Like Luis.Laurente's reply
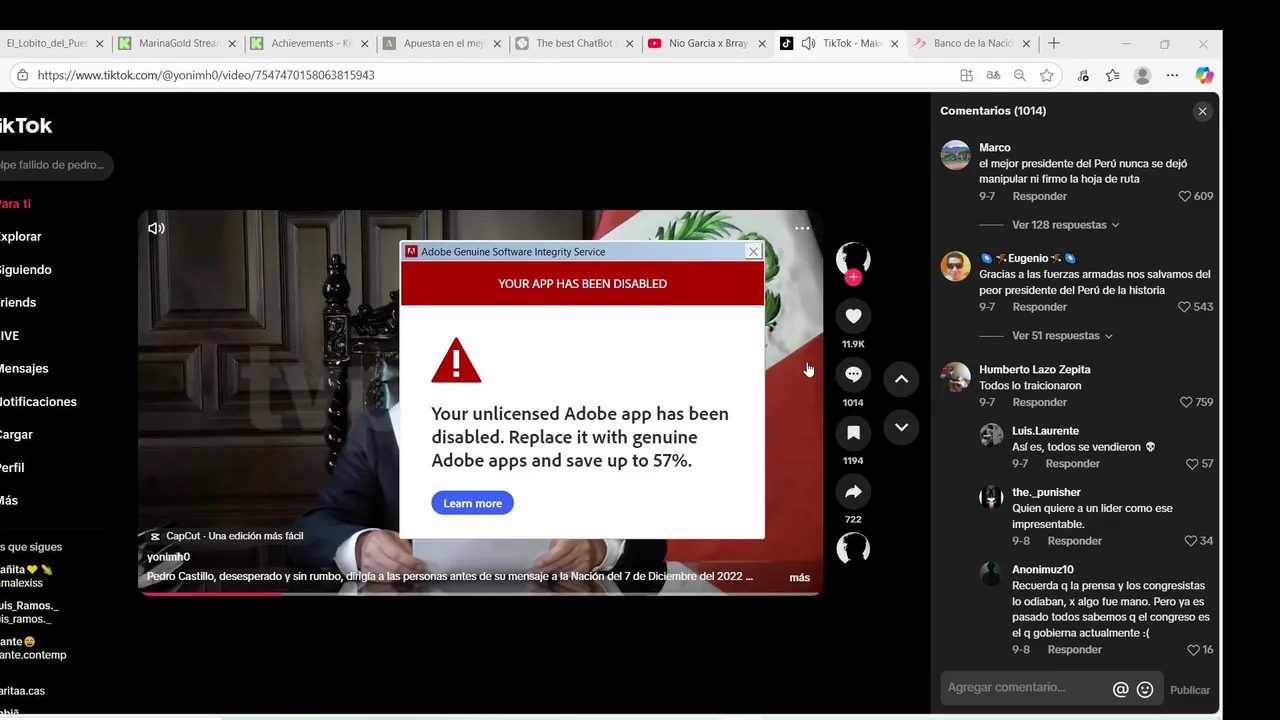Image resolution: width=1280 pixels, height=720 pixels. (x=1192, y=464)
